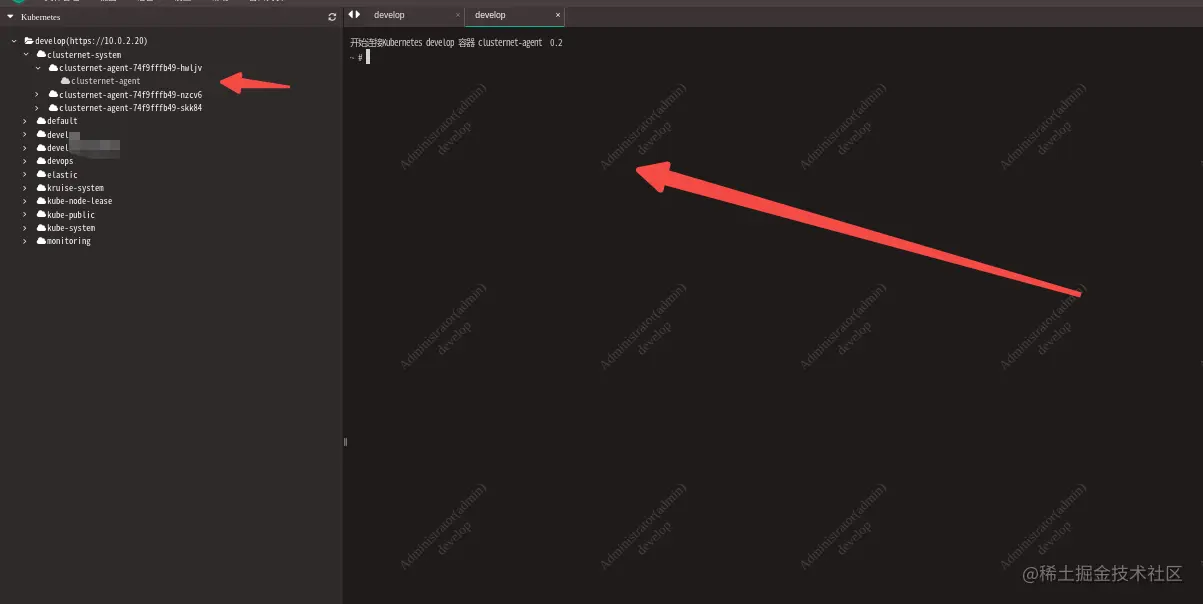Collapse the clusternet-system namespace chevron
The height and width of the screenshot is (604, 1203).
(26, 54)
